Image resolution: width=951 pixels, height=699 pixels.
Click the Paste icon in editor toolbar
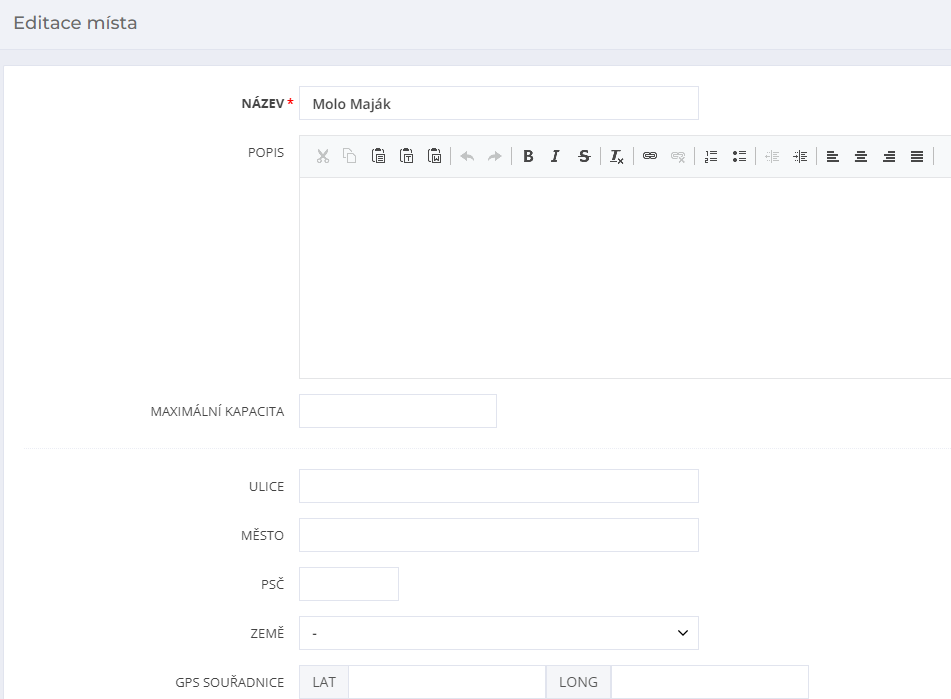[x=378, y=156]
